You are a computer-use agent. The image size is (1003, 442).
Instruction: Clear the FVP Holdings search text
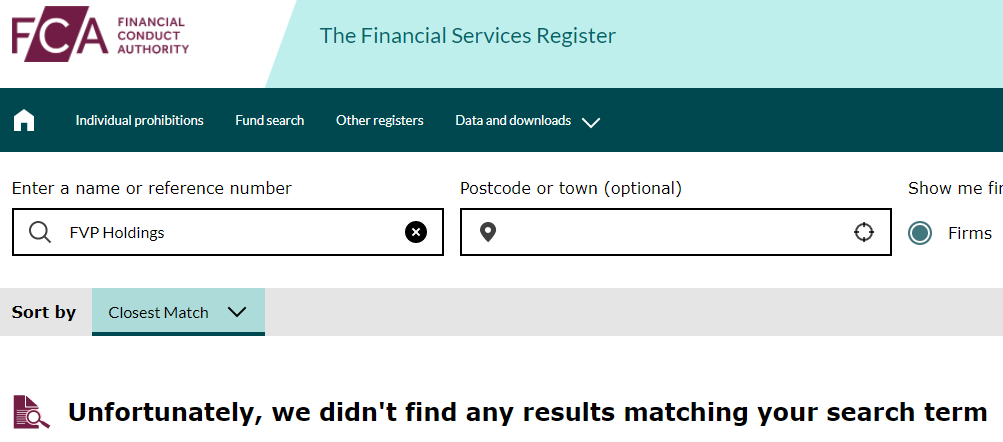point(416,232)
